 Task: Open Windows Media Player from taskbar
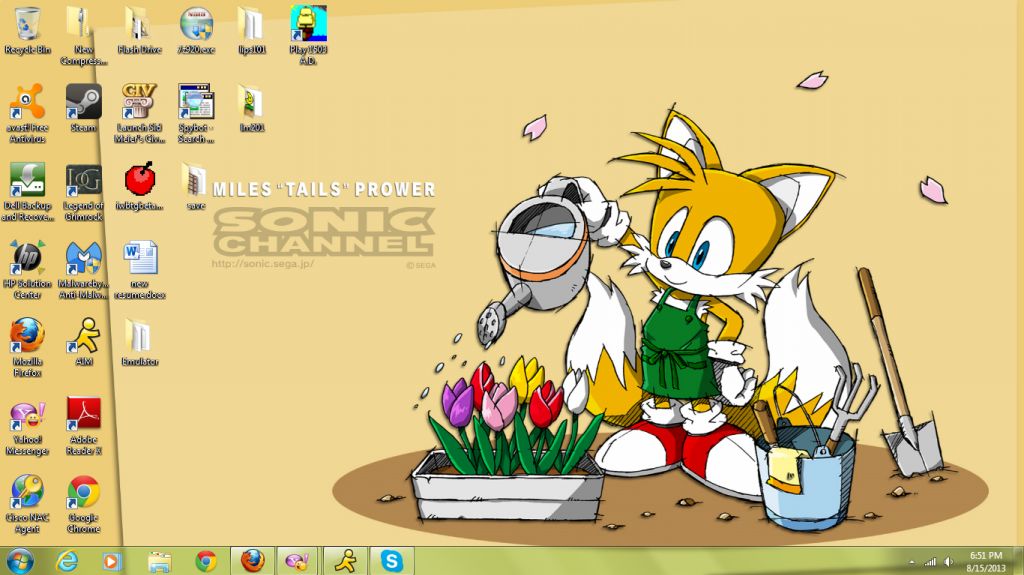(112, 561)
